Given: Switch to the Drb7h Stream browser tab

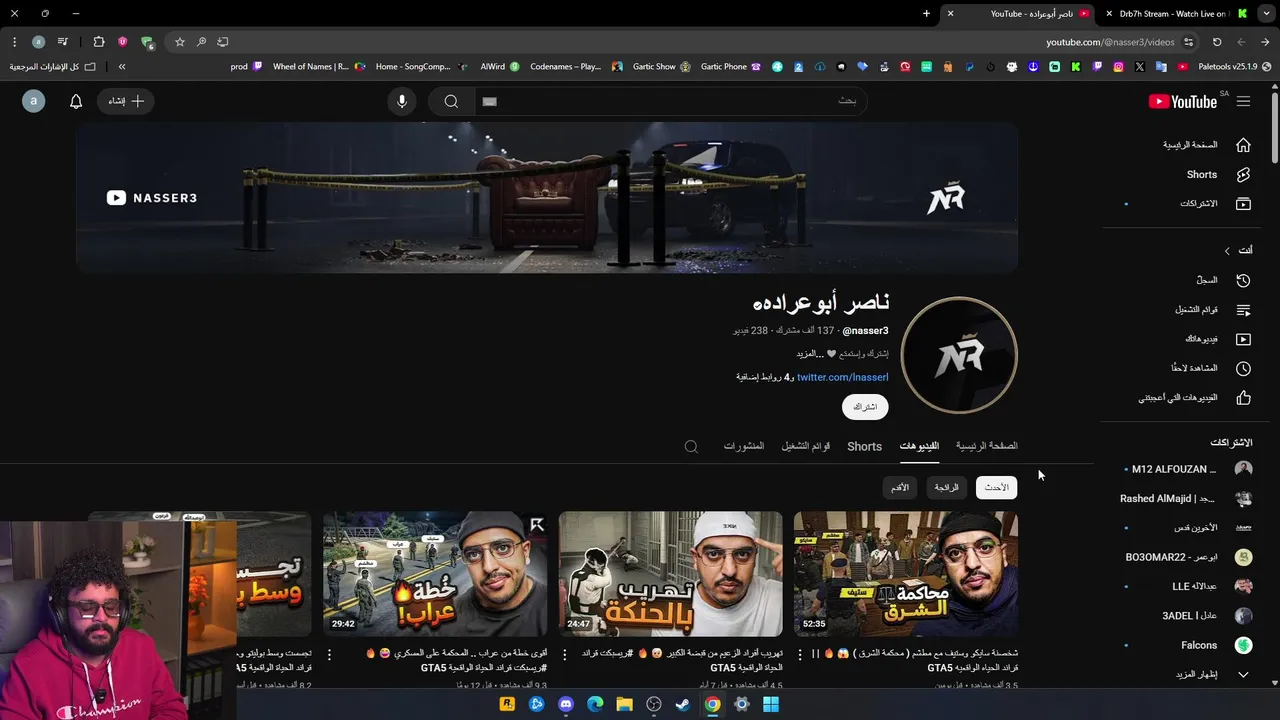Looking at the screenshot, I should pyautogui.click(x=1175, y=14).
